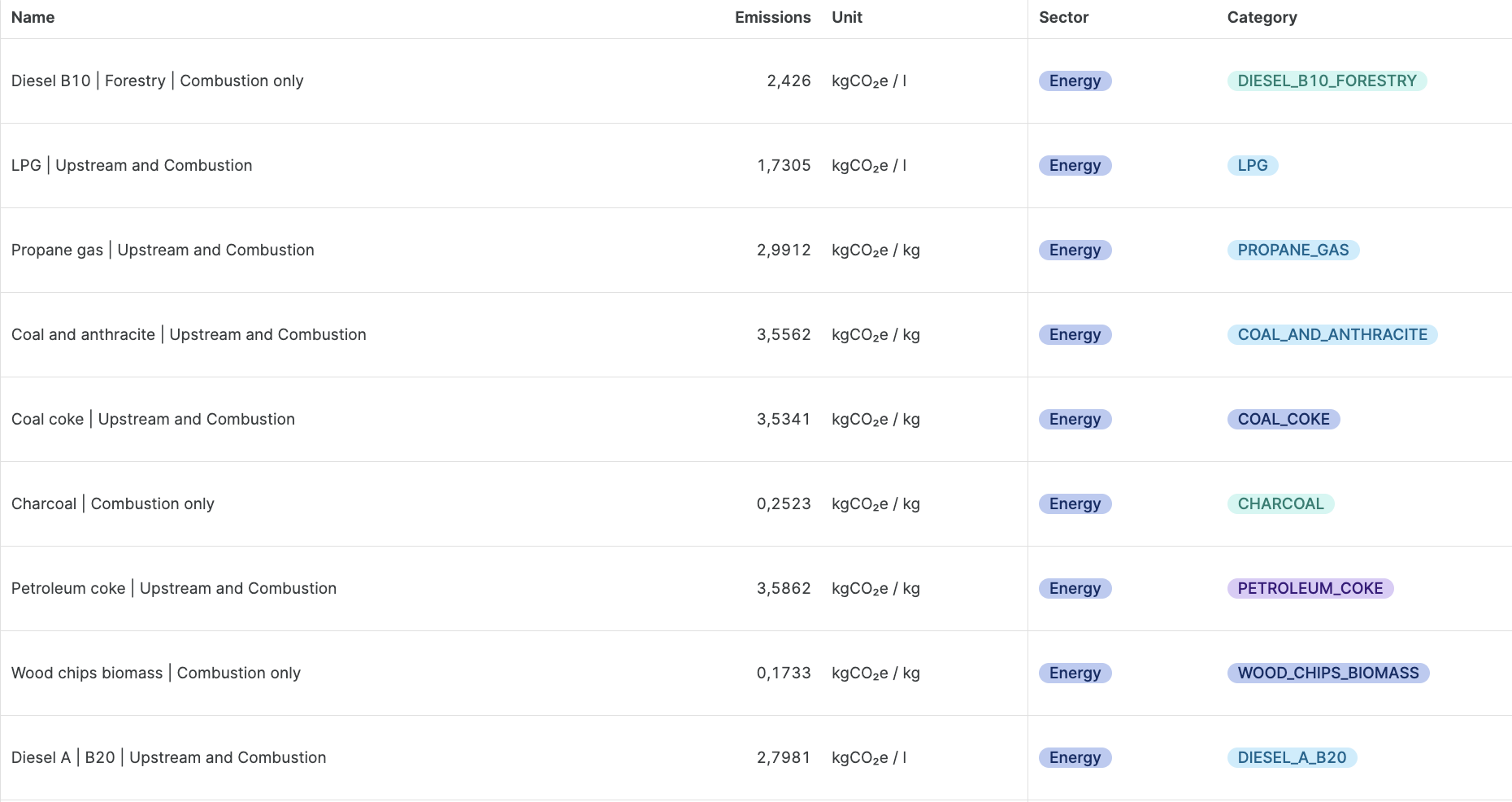The height and width of the screenshot is (802, 1512).
Task: Click the DIESEL_B10_FORESTRY category tag
Action: pos(1327,81)
